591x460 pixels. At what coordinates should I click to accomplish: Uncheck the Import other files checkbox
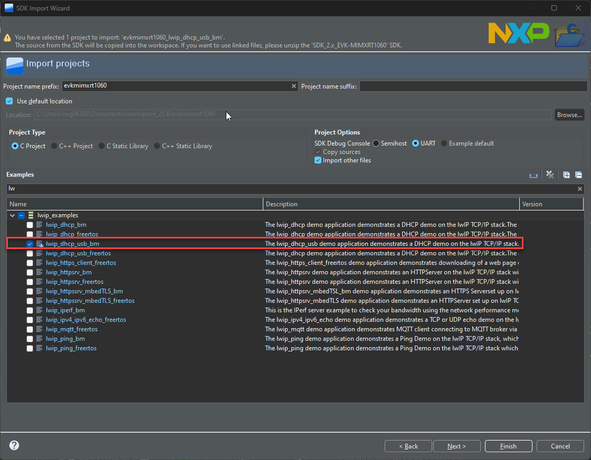(318, 160)
